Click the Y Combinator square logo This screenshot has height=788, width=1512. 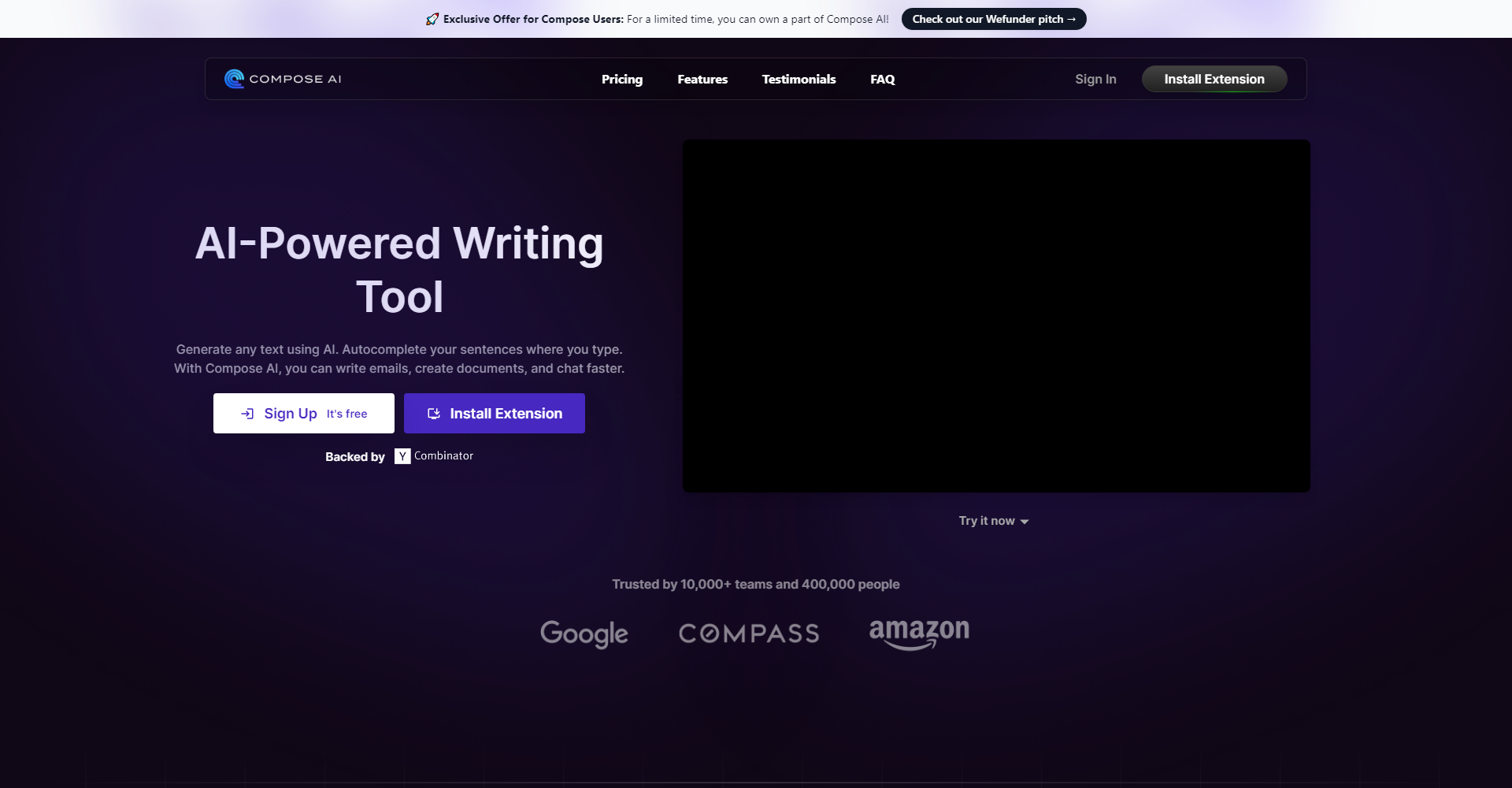tap(402, 456)
